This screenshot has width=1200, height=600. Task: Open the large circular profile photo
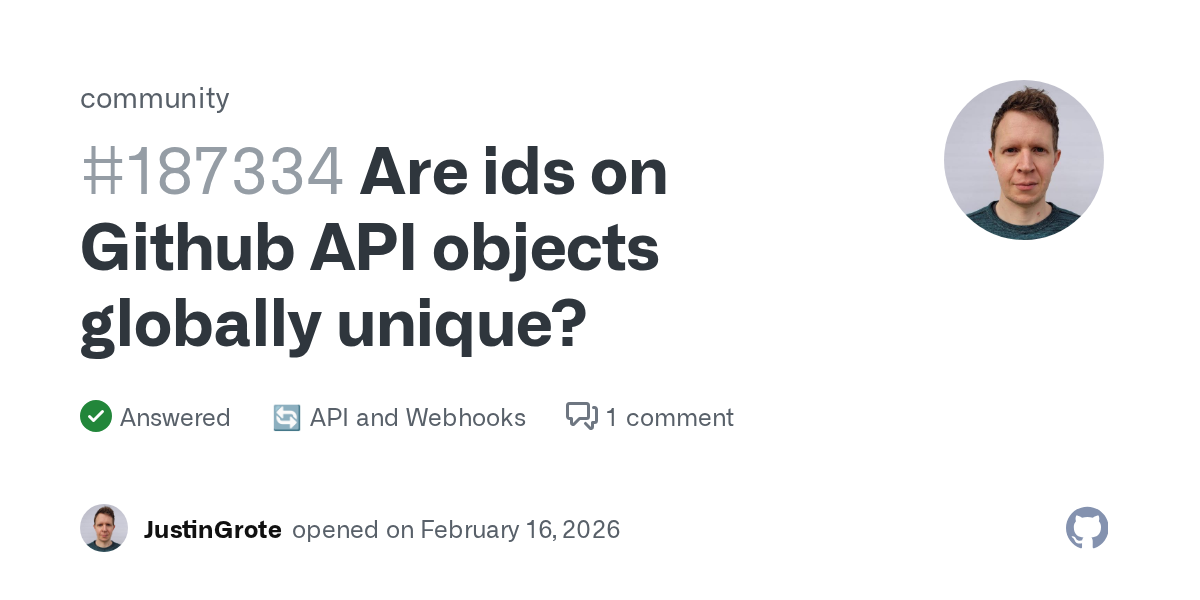click(1023, 160)
